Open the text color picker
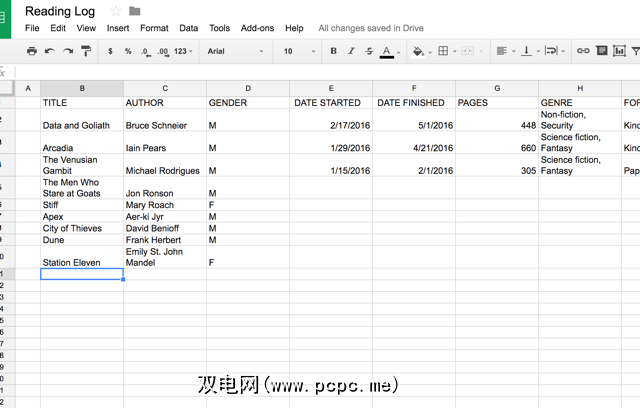The width and height of the screenshot is (640, 408). [387, 51]
